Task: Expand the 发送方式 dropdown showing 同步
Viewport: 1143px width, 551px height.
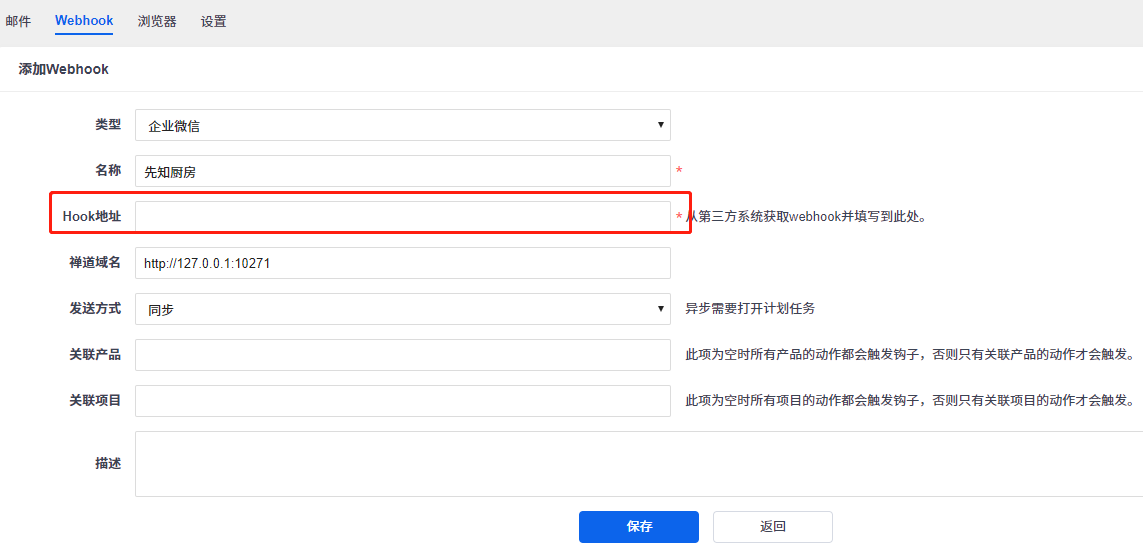Action: [402, 309]
